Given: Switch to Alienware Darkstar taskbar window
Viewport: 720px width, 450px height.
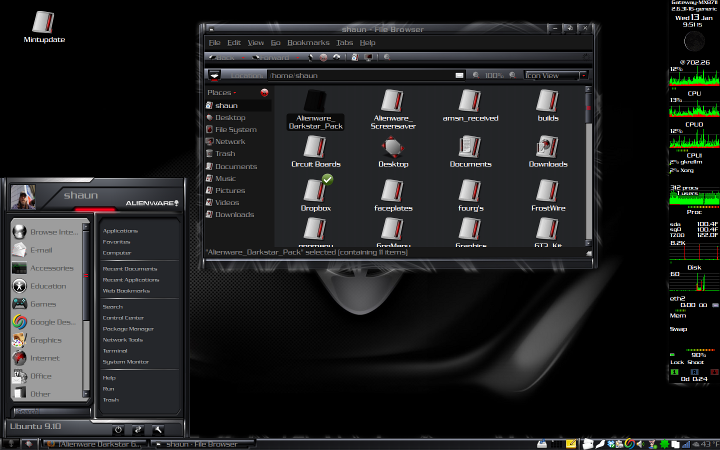Looking at the screenshot, I should [x=94, y=444].
